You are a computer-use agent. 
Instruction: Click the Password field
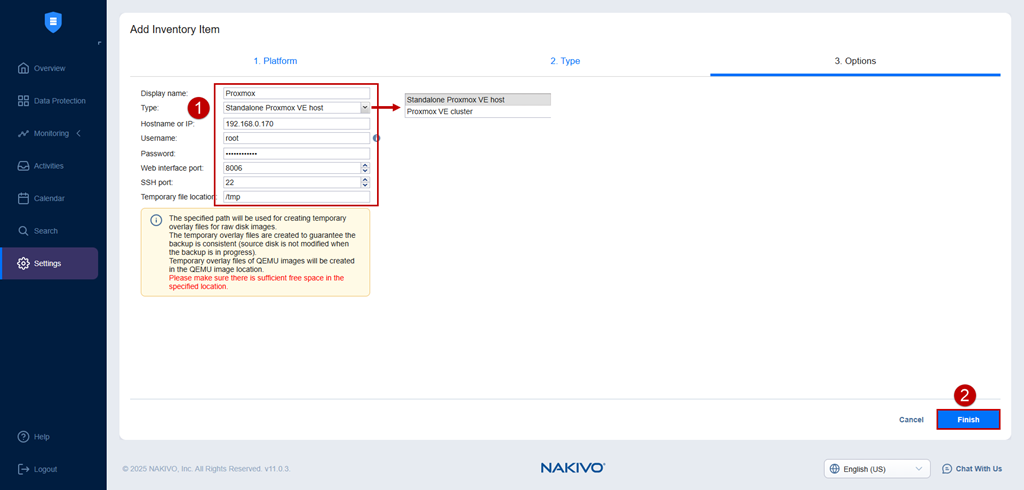pos(296,154)
